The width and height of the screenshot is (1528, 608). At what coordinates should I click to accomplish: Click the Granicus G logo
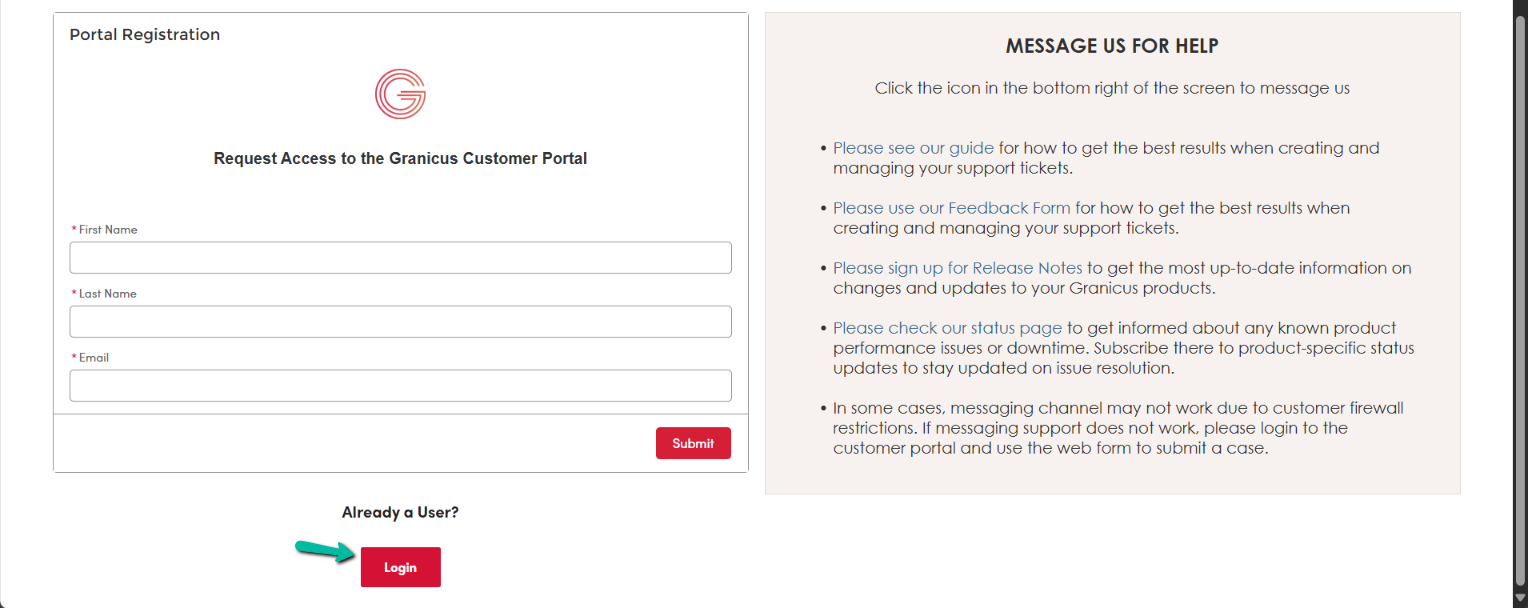pos(400,94)
